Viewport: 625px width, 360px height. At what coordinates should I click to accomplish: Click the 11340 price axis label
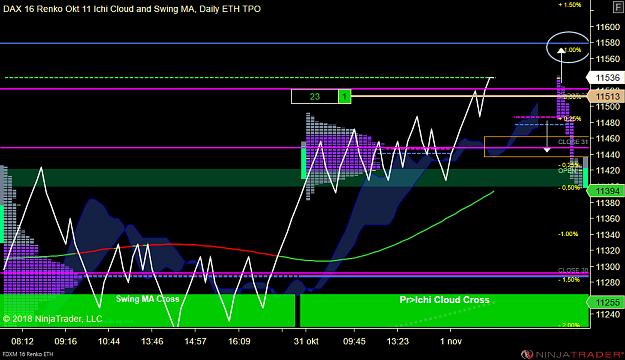click(608, 235)
